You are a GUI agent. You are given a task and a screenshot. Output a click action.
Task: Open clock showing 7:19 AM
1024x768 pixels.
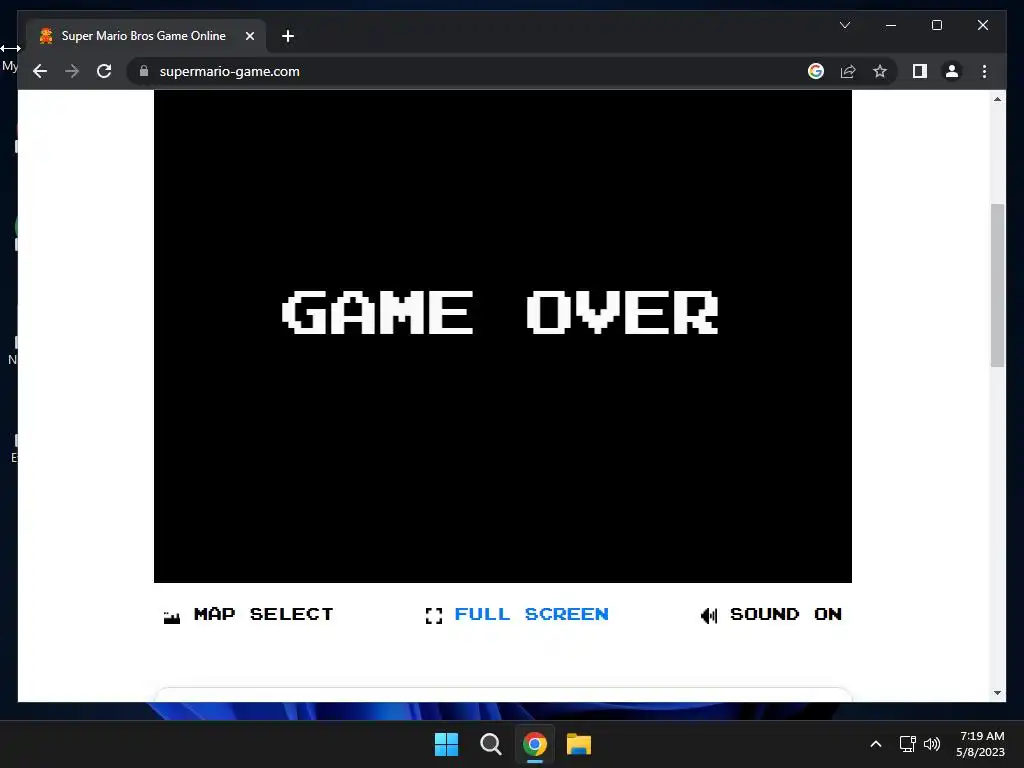tap(980, 744)
